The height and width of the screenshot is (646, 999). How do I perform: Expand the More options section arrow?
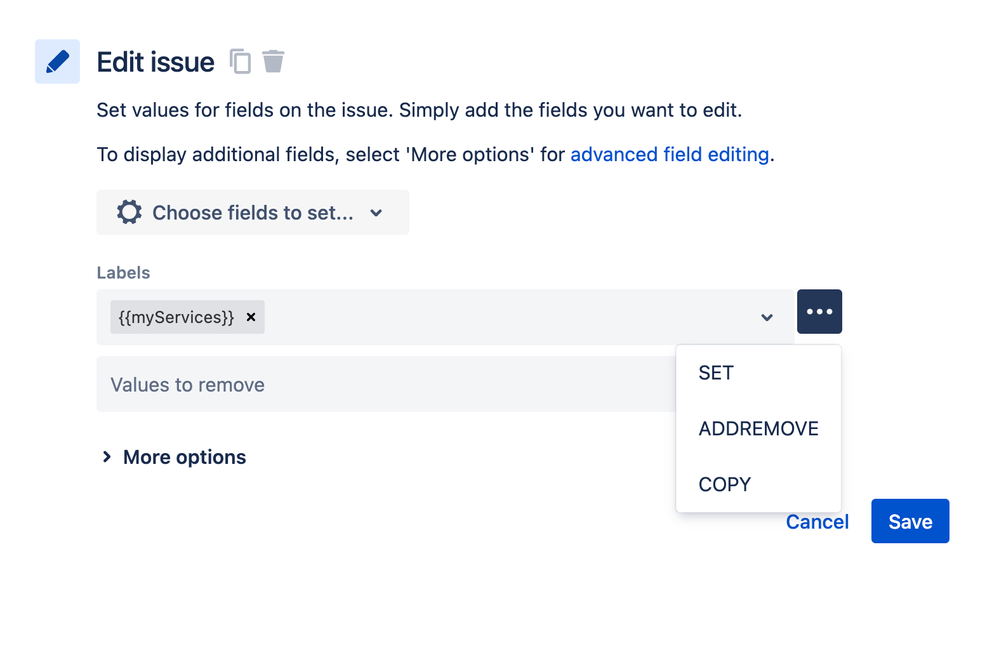click(106, 457)
